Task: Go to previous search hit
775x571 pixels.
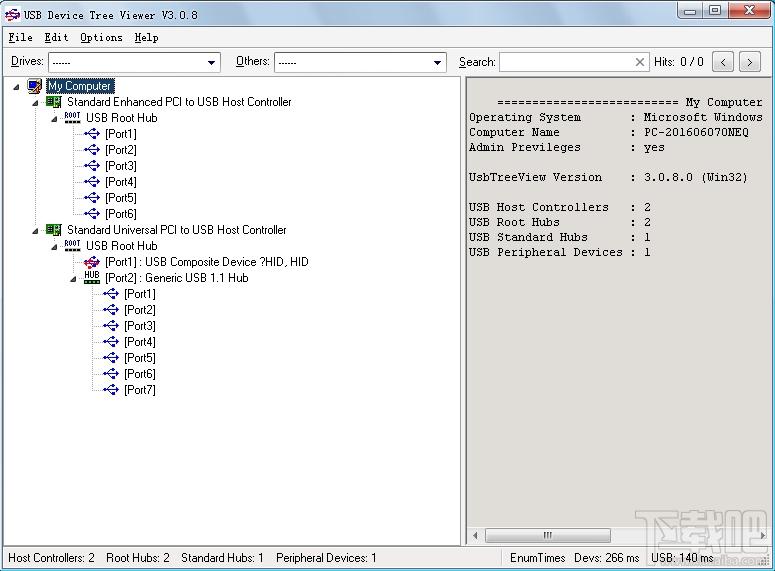Action: point(723,62)
